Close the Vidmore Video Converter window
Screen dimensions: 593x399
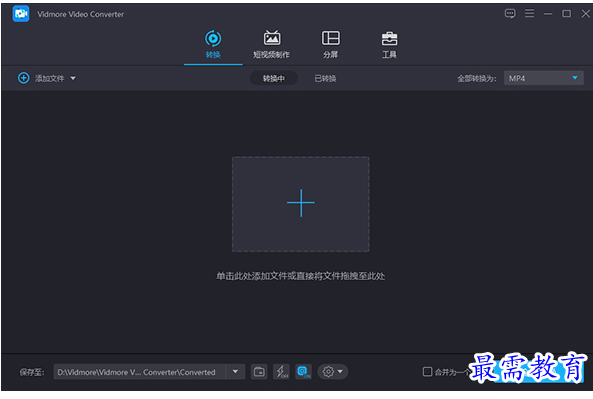pos(585,14)
